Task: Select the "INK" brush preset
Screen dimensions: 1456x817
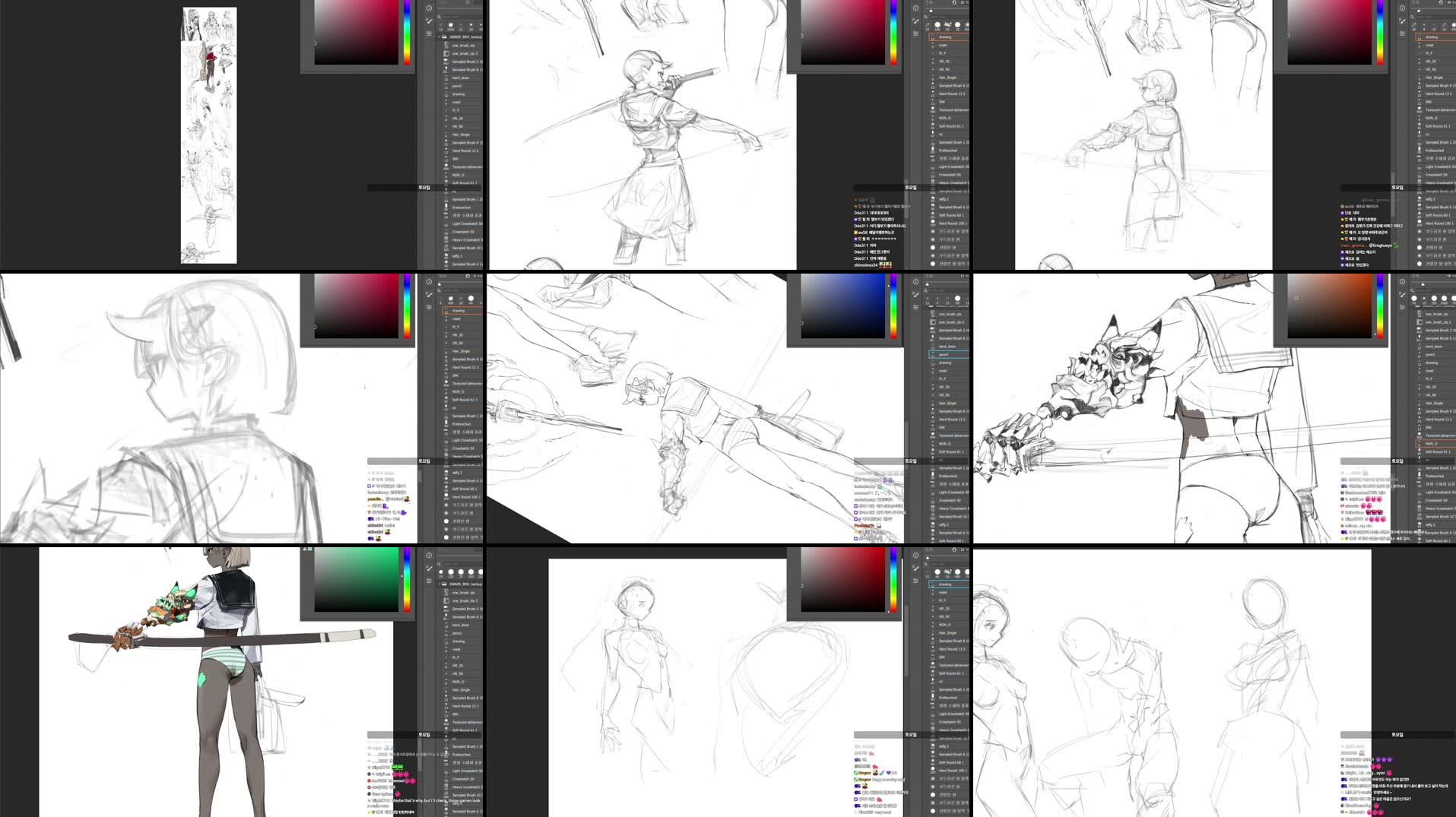Action: click(x=457, y=158)
